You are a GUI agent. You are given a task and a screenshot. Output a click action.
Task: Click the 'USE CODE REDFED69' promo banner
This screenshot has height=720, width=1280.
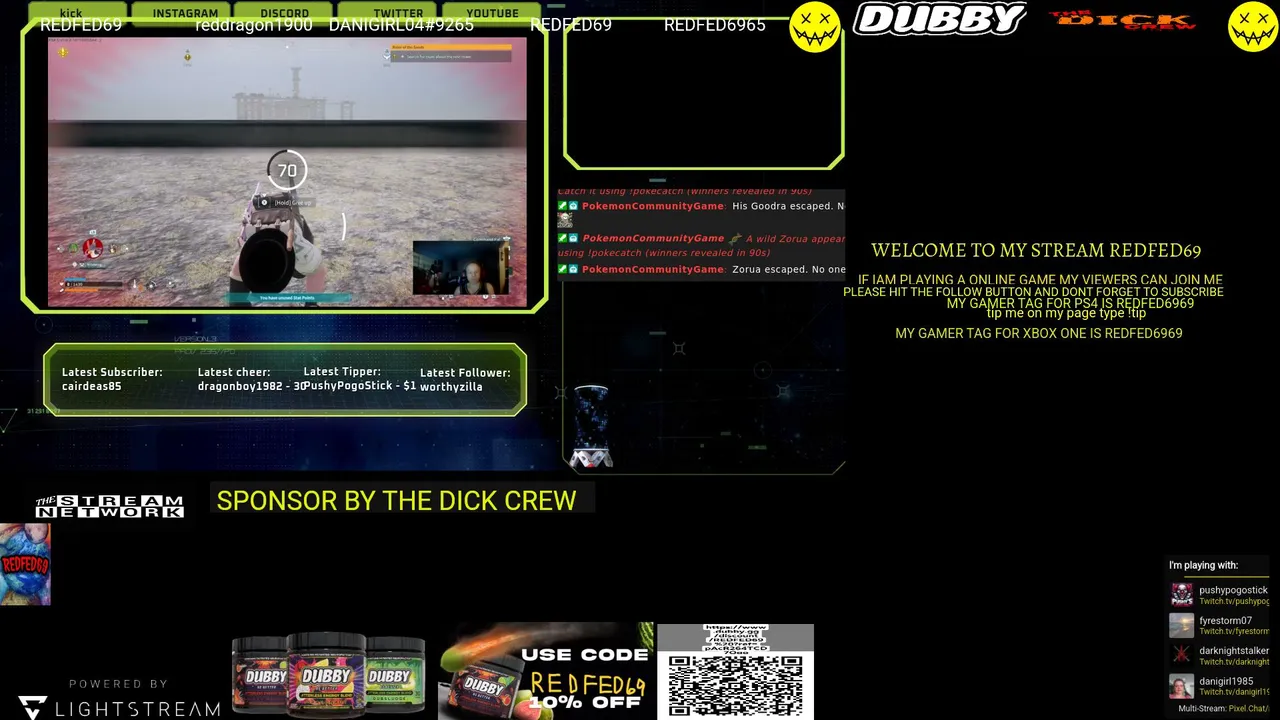tap(545, 671)
